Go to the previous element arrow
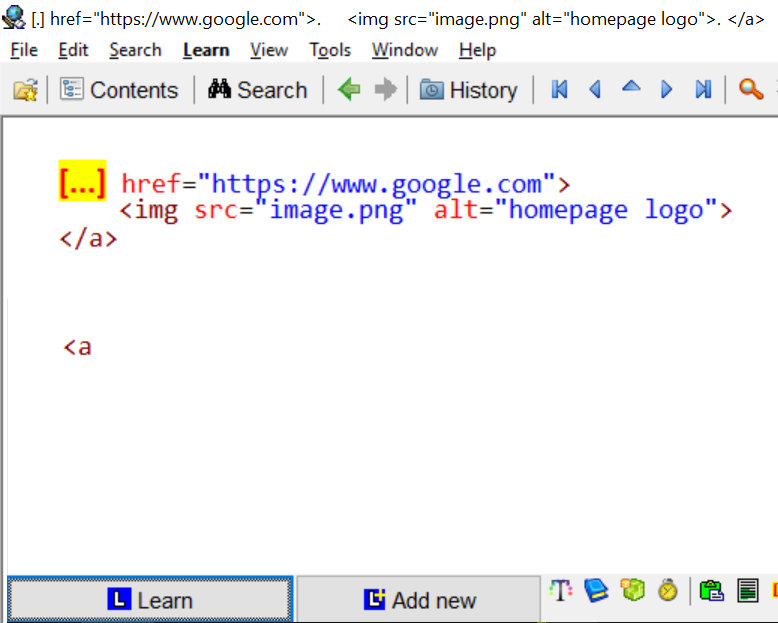 [x=595, y=90]
